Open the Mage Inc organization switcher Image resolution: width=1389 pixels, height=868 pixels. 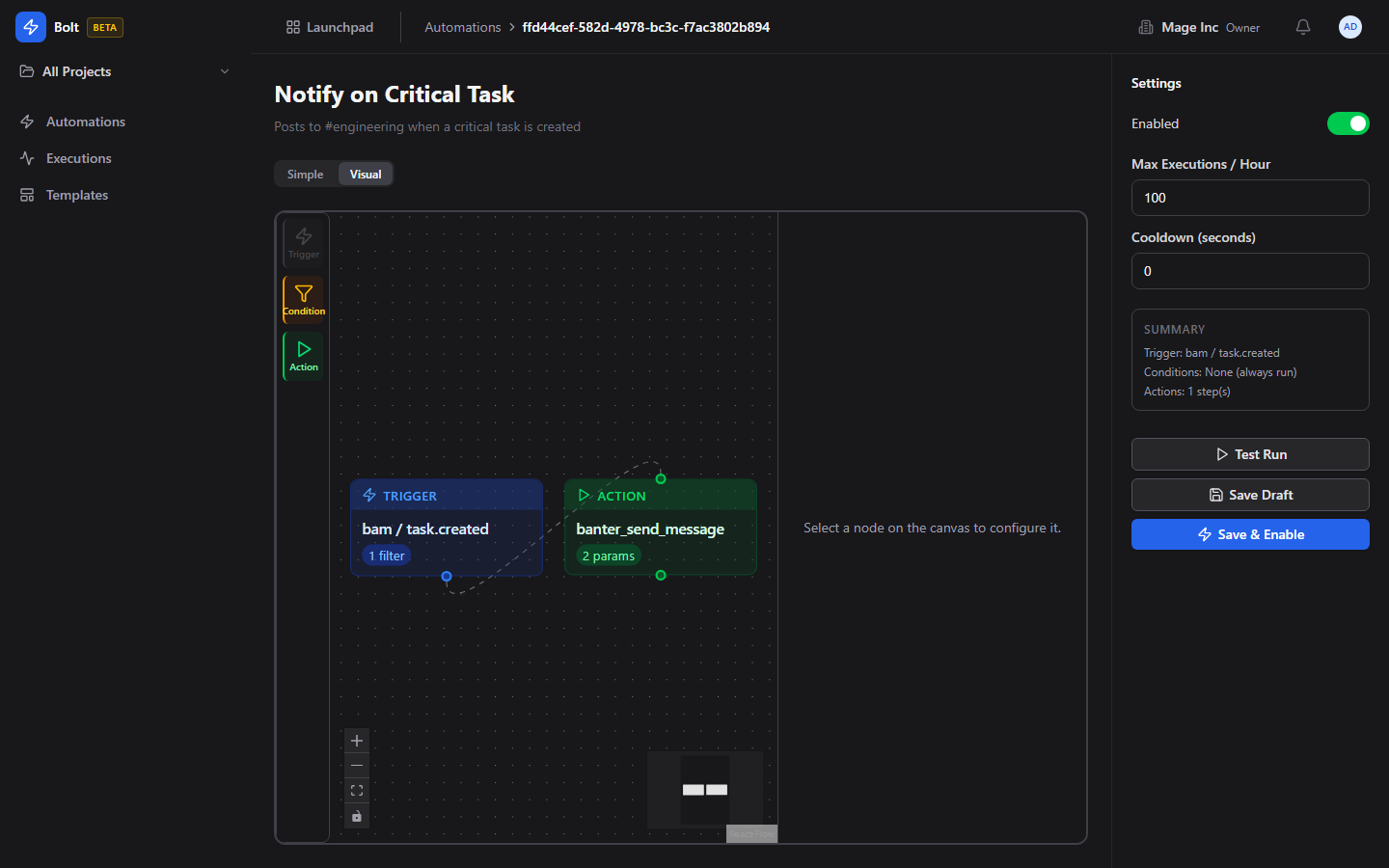tap(1199, 27)
